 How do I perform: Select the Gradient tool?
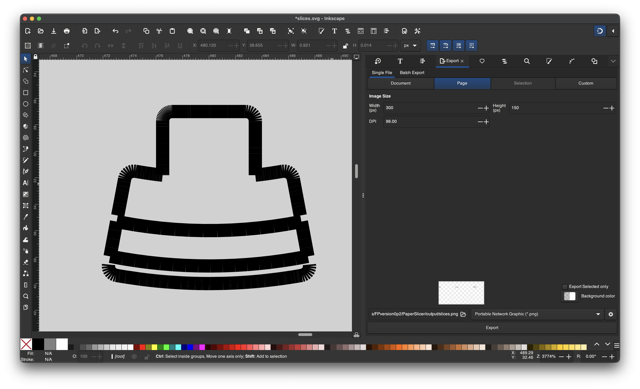coord(26,194)
